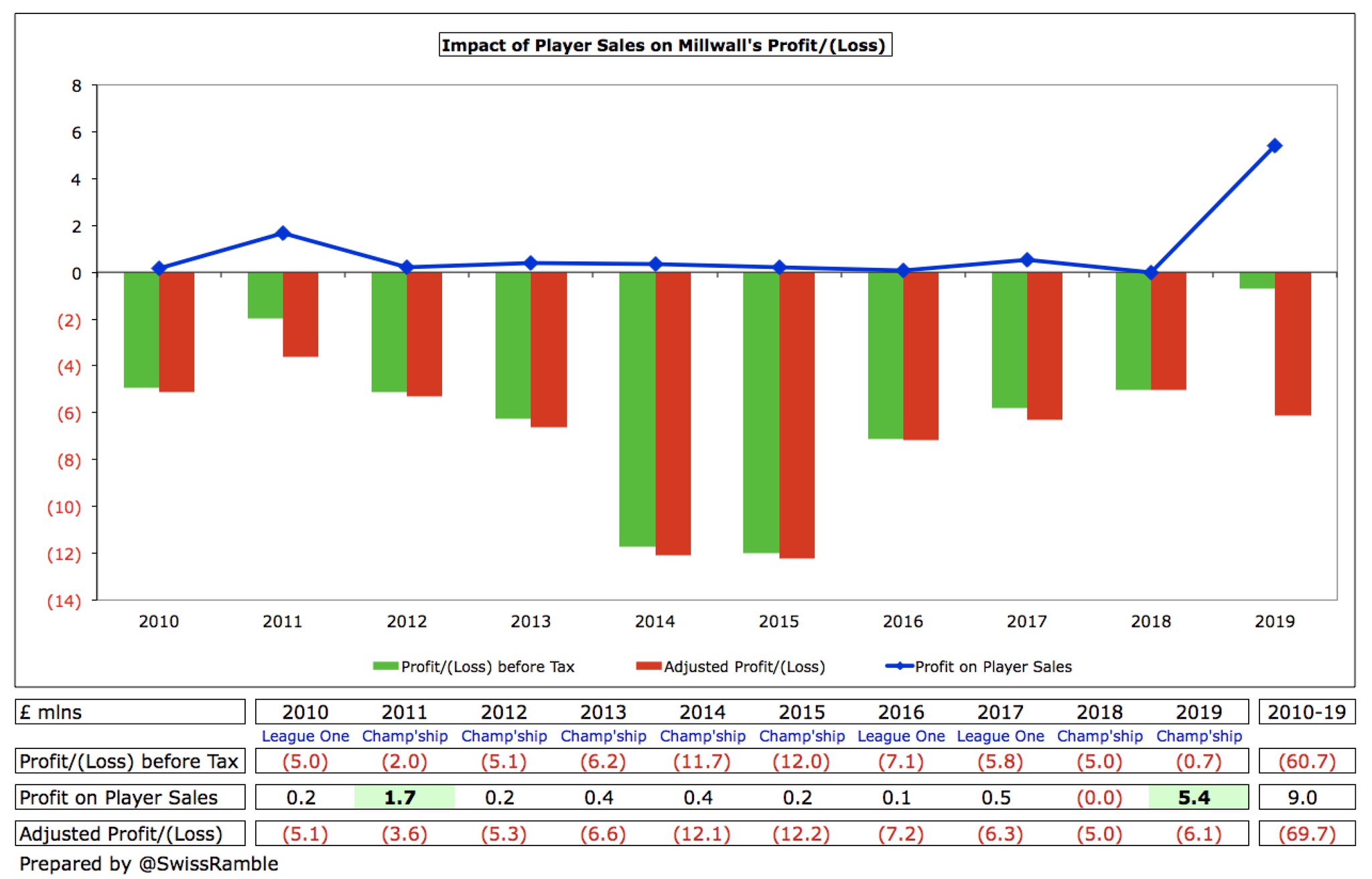1372x879 pixels.
Task: Click blue Profit on Player Sales legend marker
Action: [x=899, y=667]
